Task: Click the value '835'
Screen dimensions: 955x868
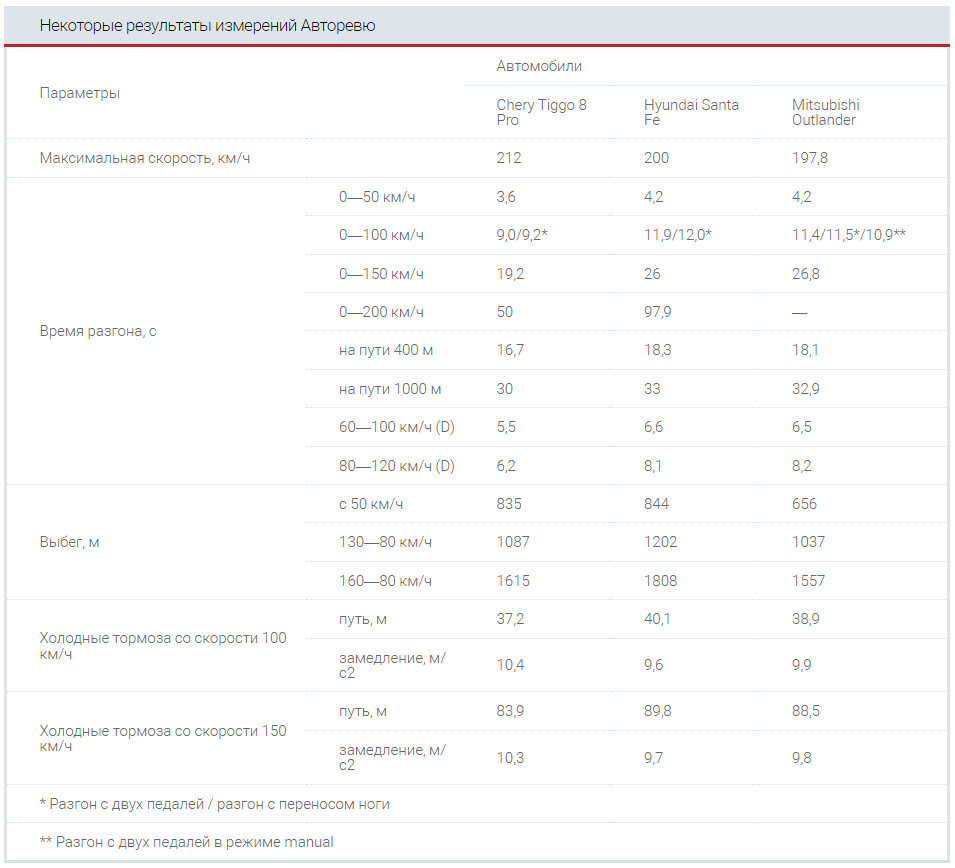Action: [509, 504]
